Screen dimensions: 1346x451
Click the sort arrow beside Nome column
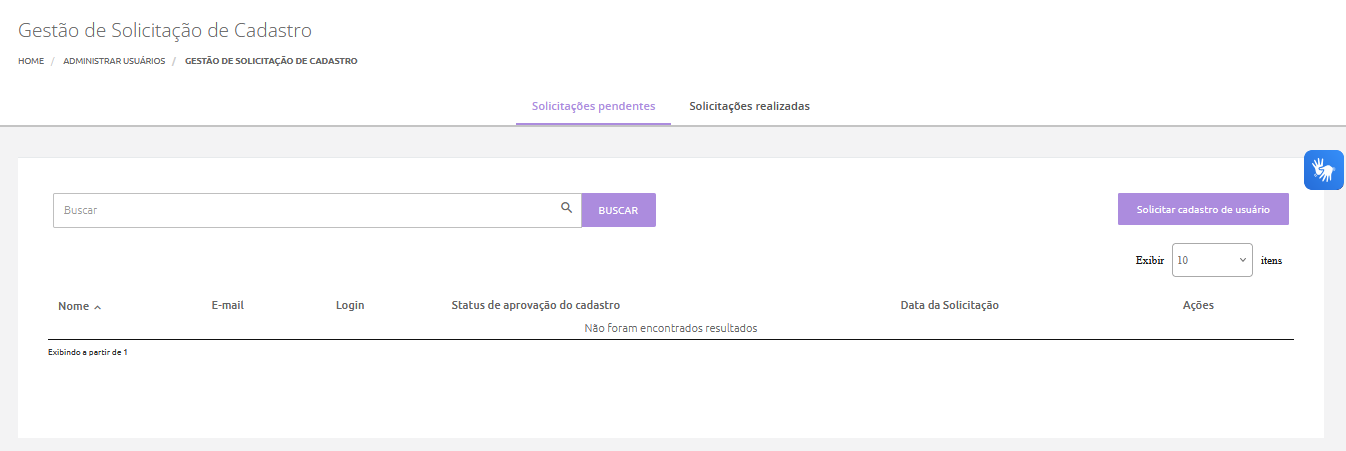point(97,307)
